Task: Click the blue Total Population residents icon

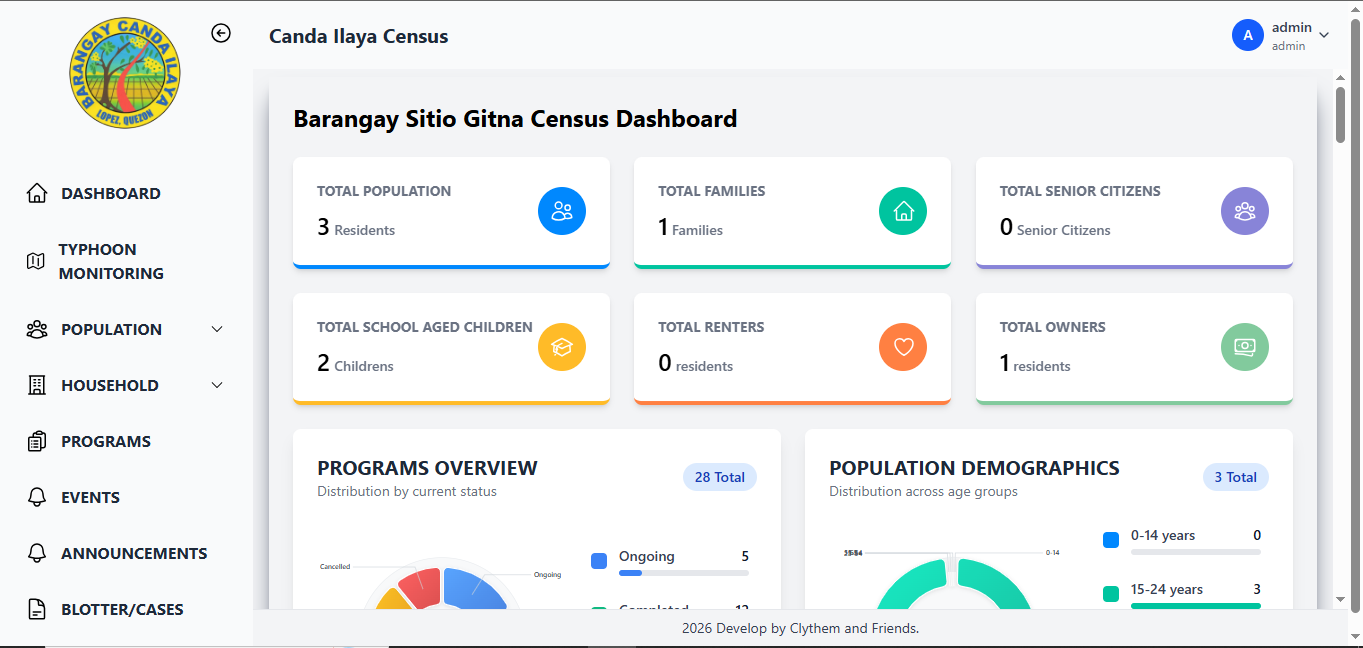Action: (x=561, y=211)
